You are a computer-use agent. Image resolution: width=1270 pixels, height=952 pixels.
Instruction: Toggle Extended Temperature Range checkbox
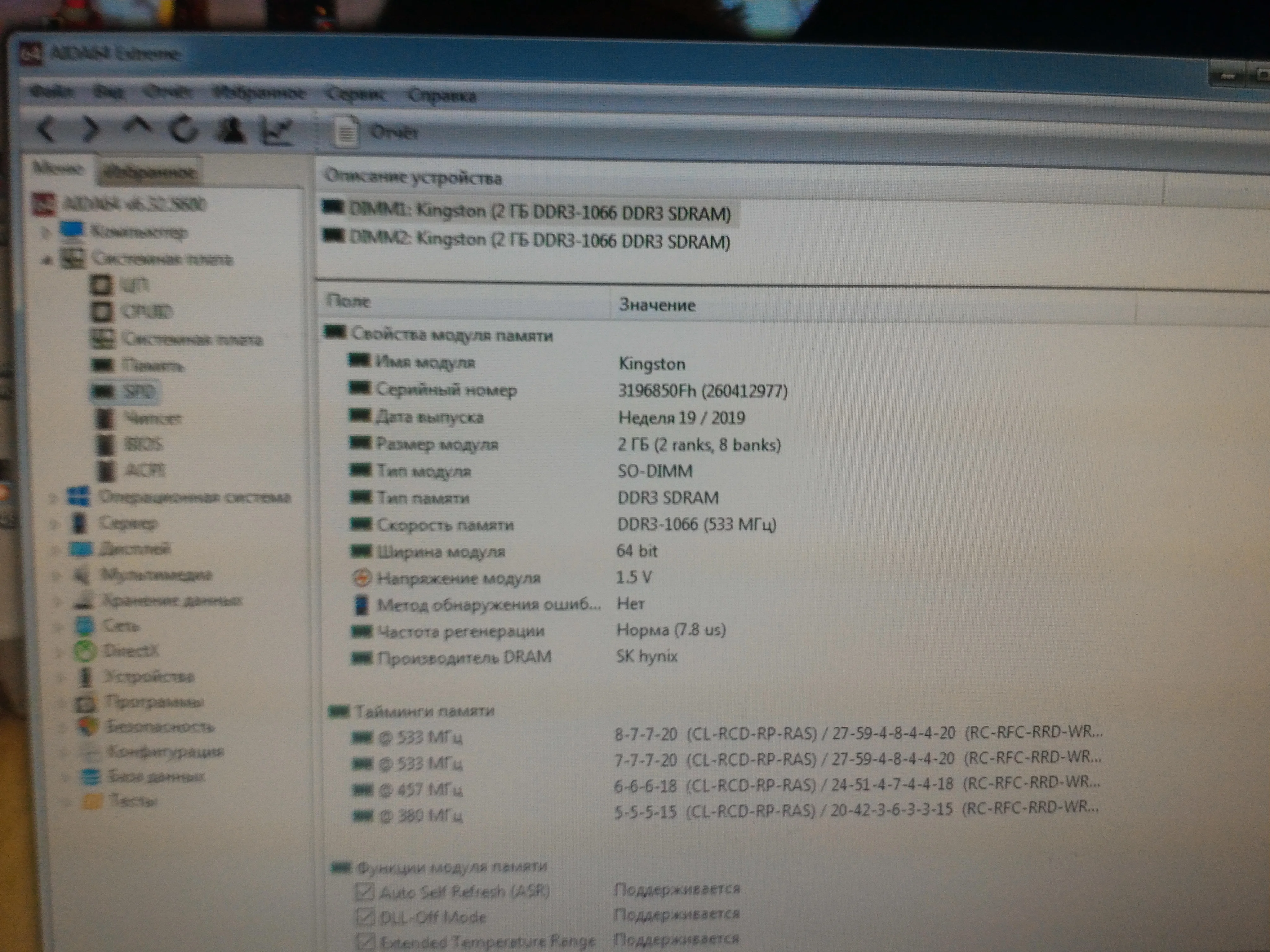pos(366,941)
